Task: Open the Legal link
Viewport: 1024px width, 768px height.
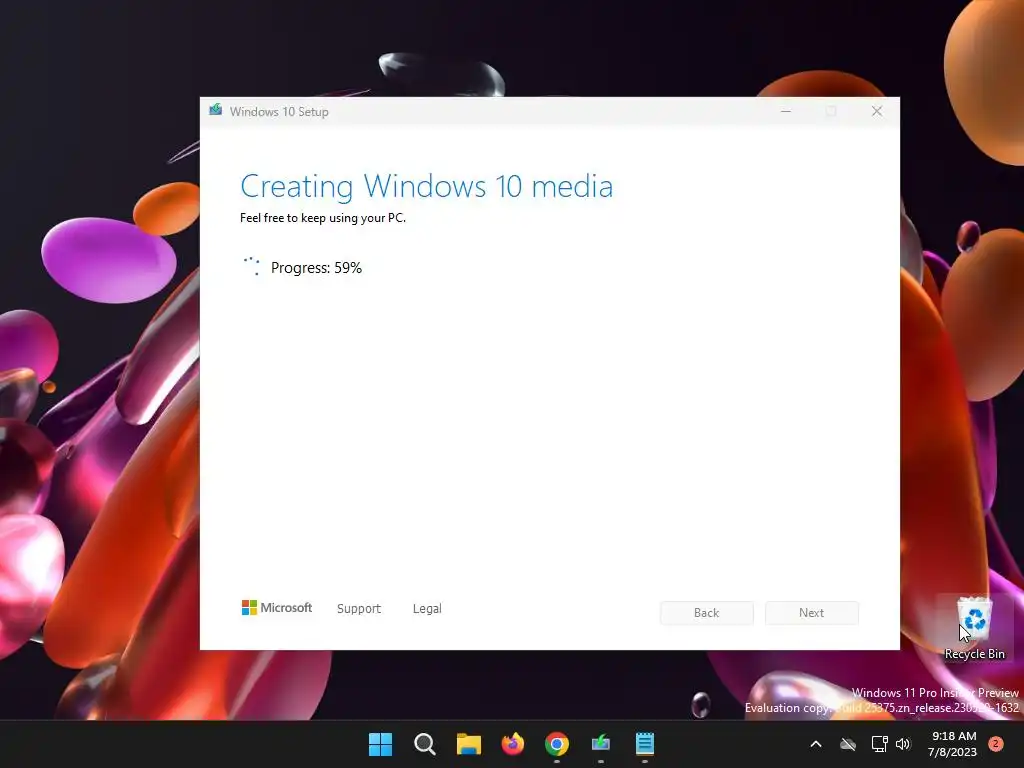Action: 427,609
